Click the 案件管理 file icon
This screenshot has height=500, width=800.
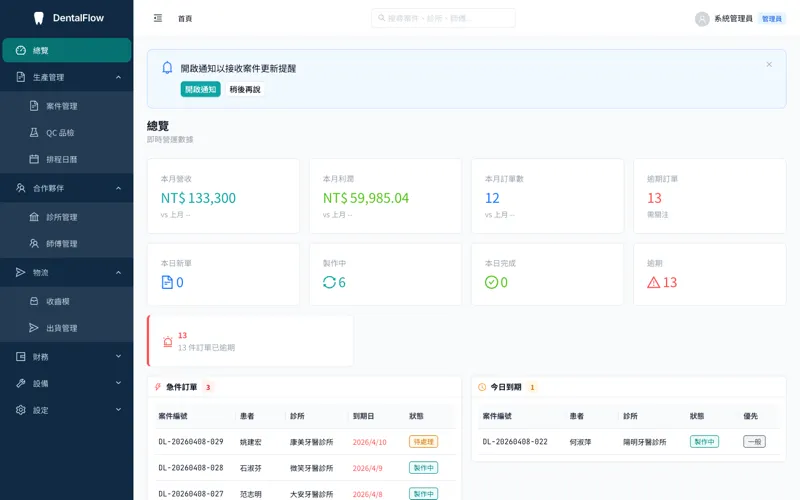(x=34, y=106)
